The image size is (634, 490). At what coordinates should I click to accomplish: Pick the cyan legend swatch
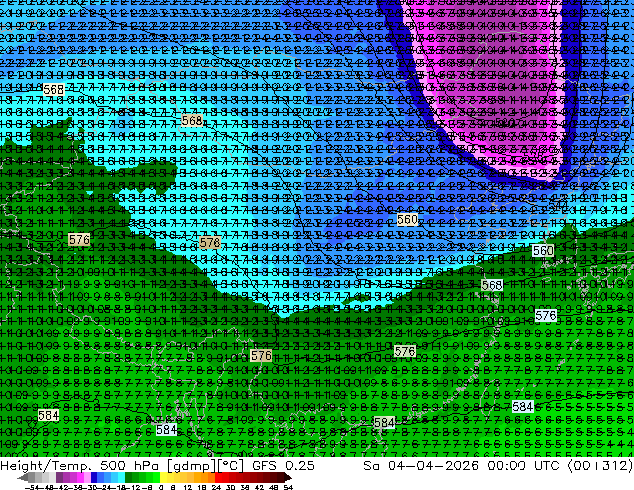pos(121,477)
